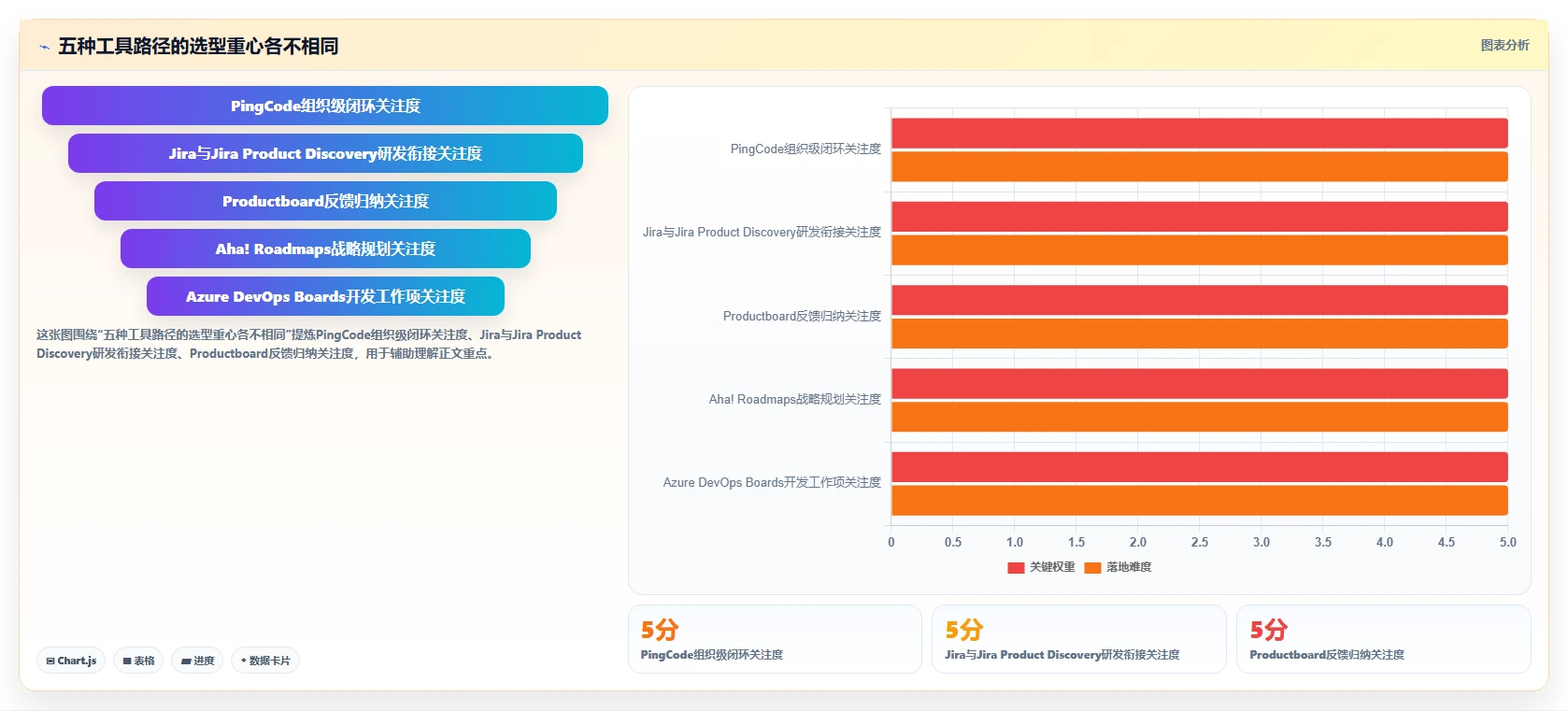This screenshot has height=711, width=1568.
Task: Click the 数据卡片 tag
Action: pyautogui.click(x=265, y=661)
